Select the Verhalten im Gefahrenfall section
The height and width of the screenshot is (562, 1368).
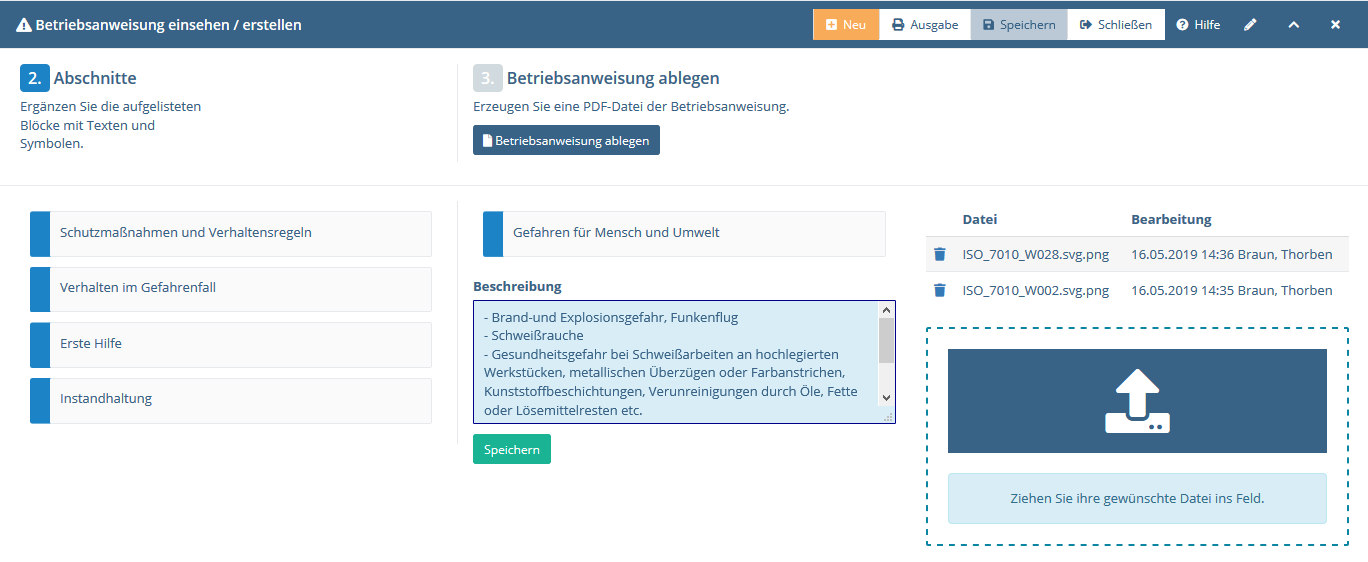[231, 288]
